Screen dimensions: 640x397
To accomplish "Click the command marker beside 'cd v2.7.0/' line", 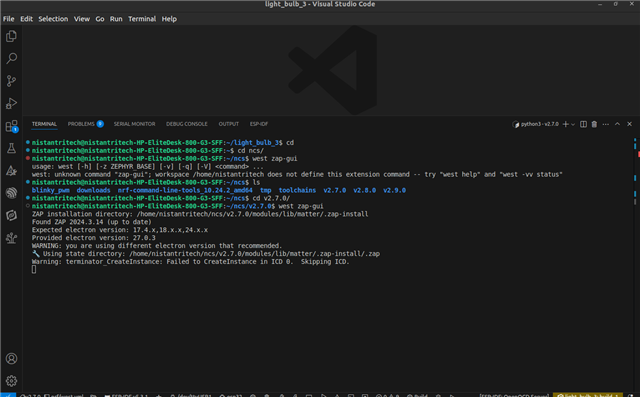I will point(28,198).
